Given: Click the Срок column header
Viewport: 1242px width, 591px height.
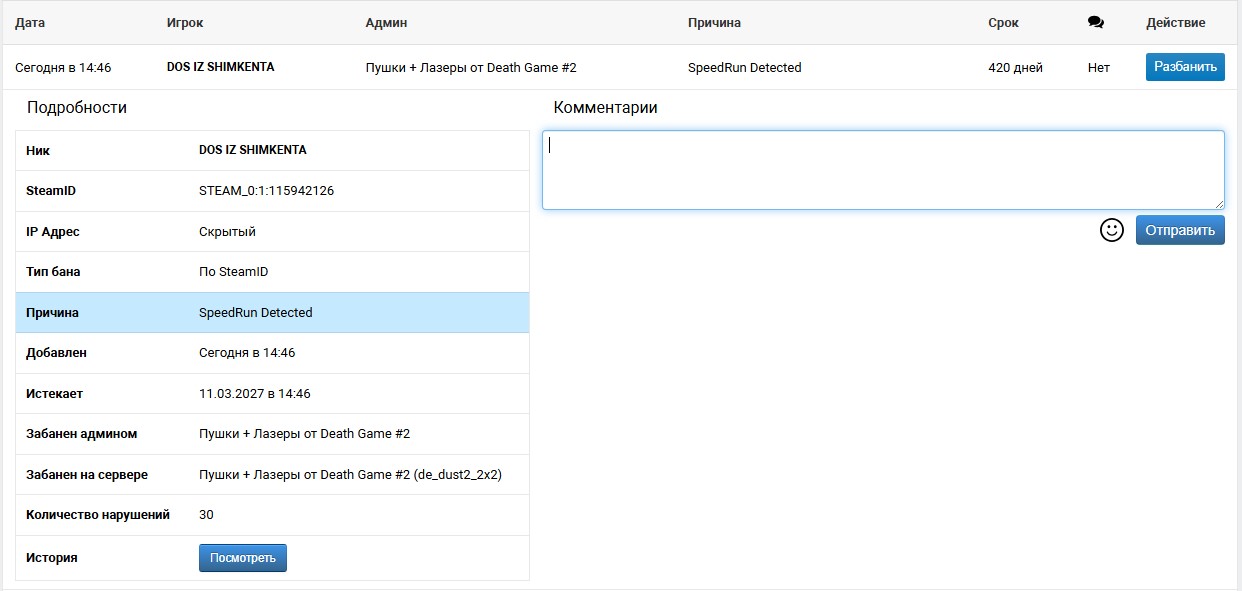Looking at the screenshot, I should [1003, 23].
